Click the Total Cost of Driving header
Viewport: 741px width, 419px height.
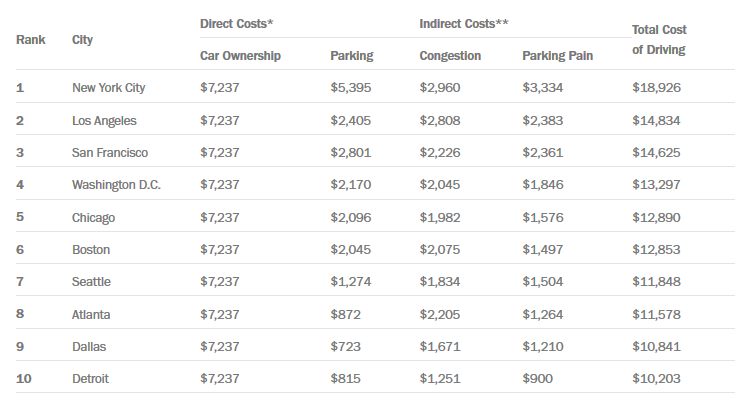(659, 39)
